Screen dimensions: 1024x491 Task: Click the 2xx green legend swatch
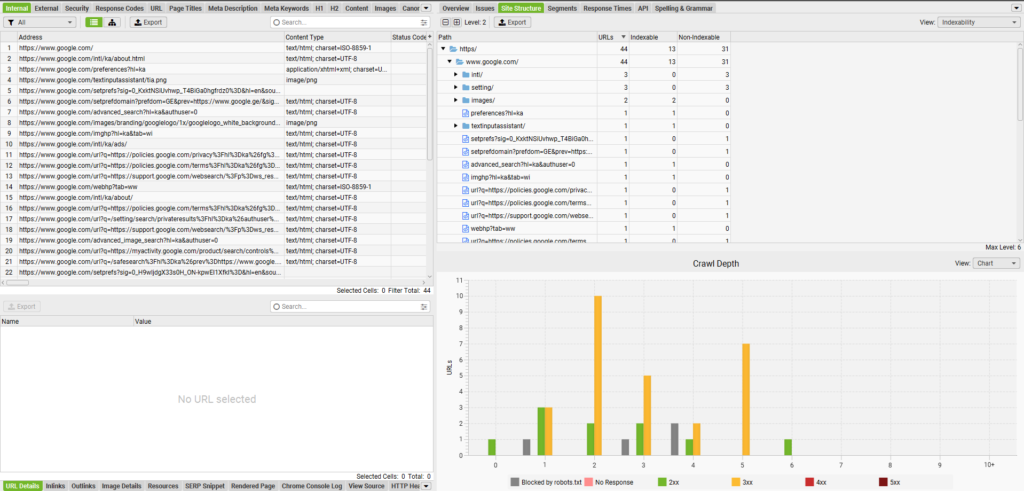(662, 482)
